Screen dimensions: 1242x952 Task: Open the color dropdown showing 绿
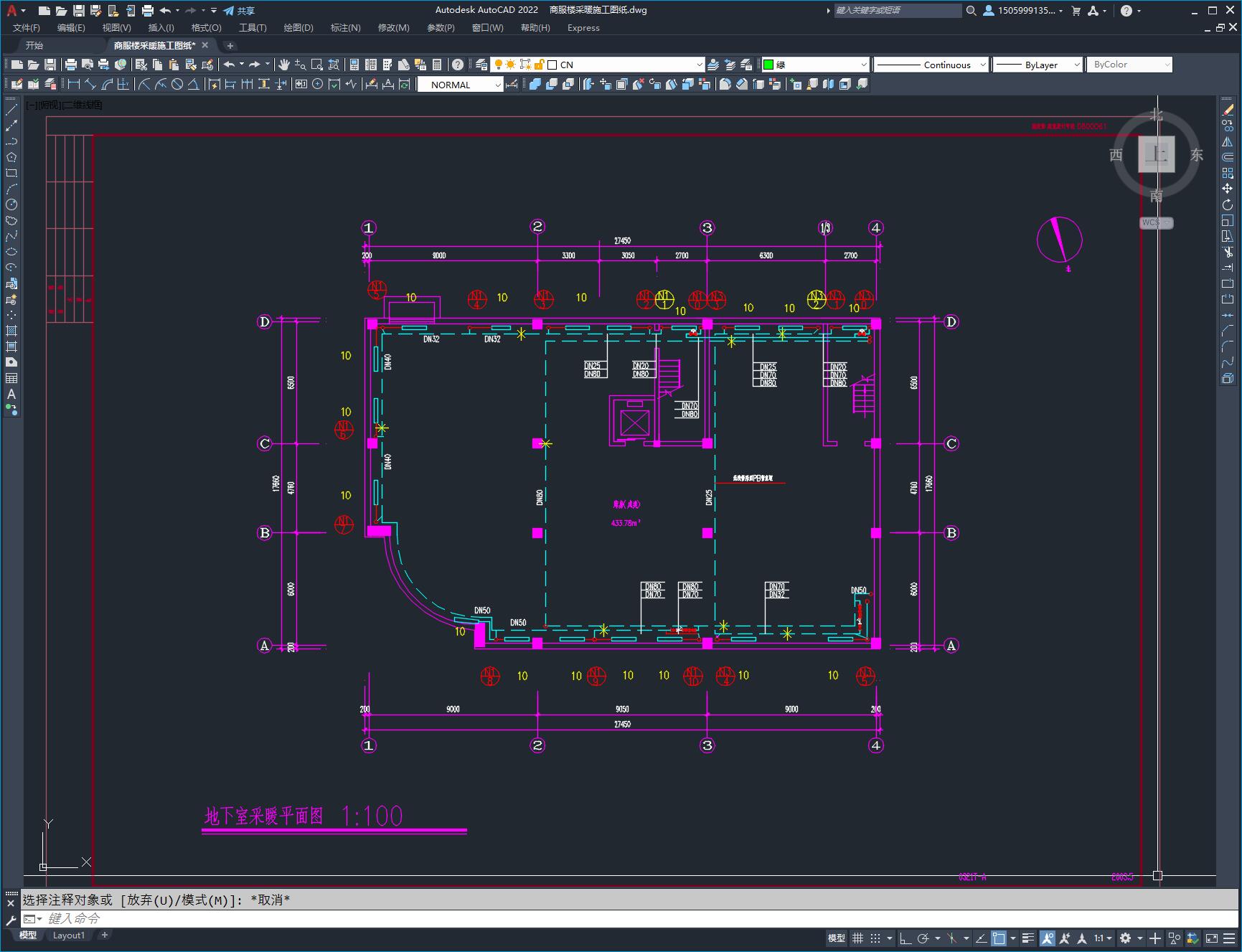point(864,65)
